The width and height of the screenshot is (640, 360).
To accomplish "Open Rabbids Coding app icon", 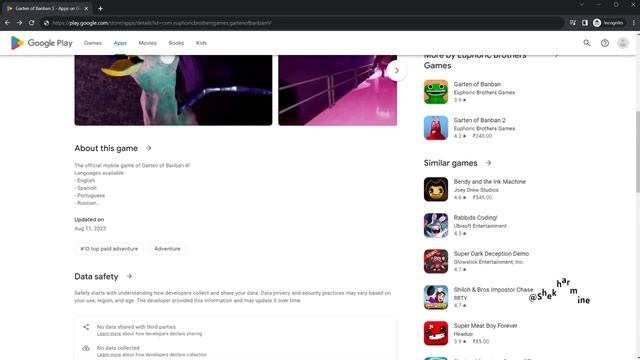I will pos(436,225).
